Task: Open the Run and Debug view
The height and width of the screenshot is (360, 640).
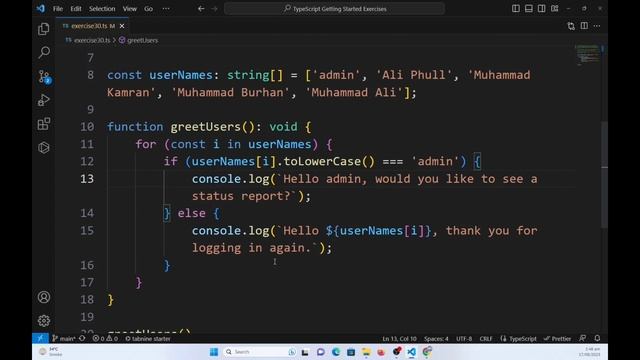Action: click(x=44, y=100)
